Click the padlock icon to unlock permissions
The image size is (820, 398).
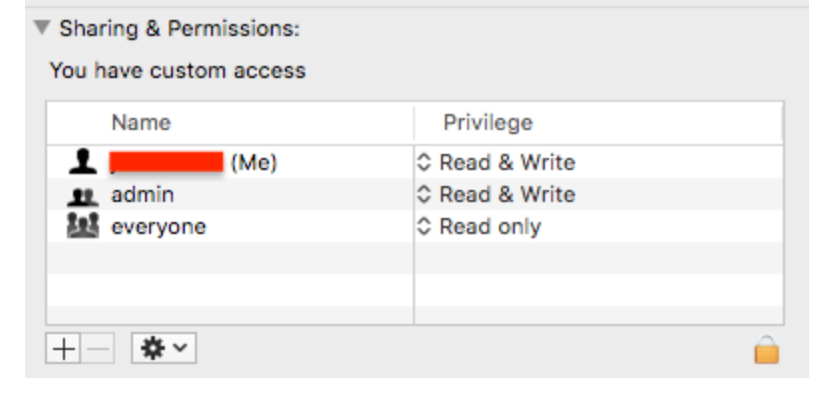pyautogui.click(x=767, y=349)
